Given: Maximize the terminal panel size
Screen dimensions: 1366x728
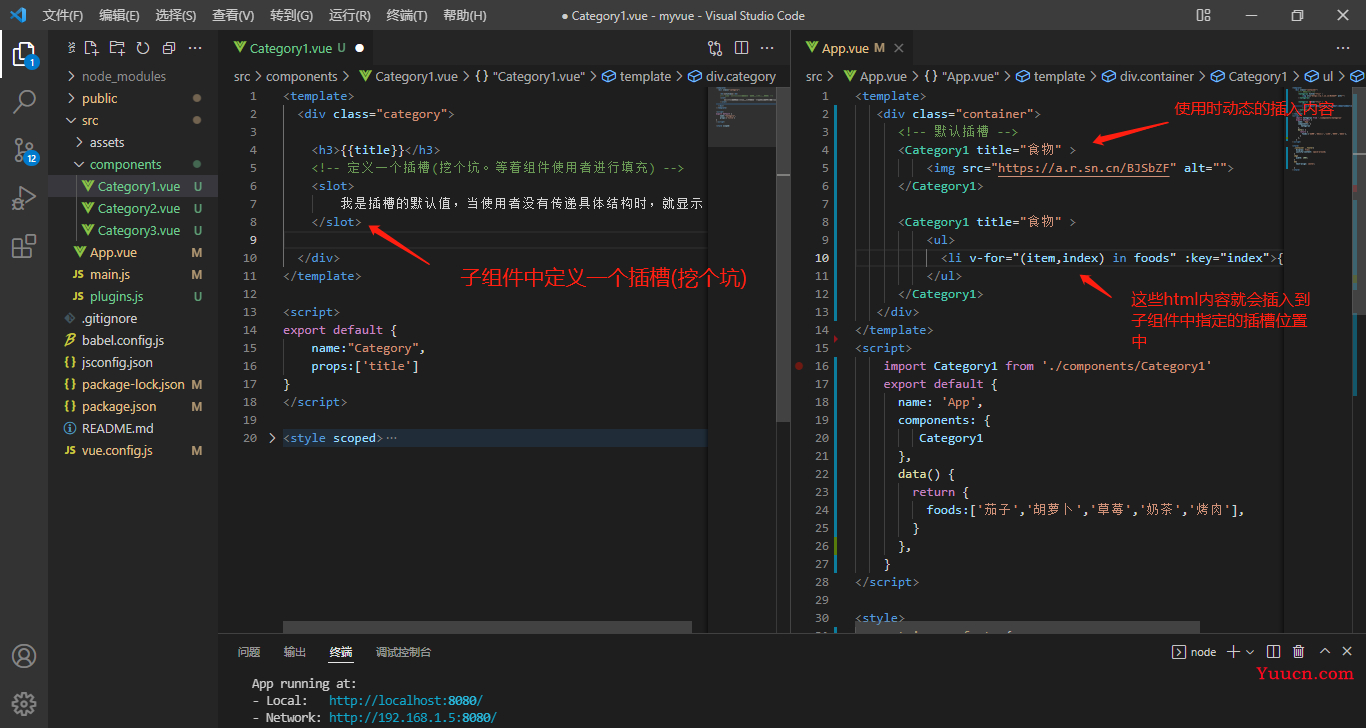Looking at the screenshot, I should click(1324, 652).
